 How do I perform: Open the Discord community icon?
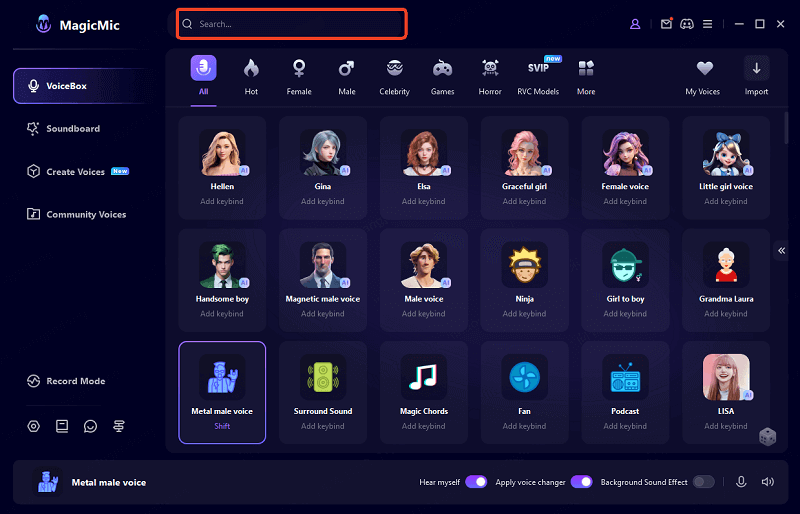click(x=687, y=24)
